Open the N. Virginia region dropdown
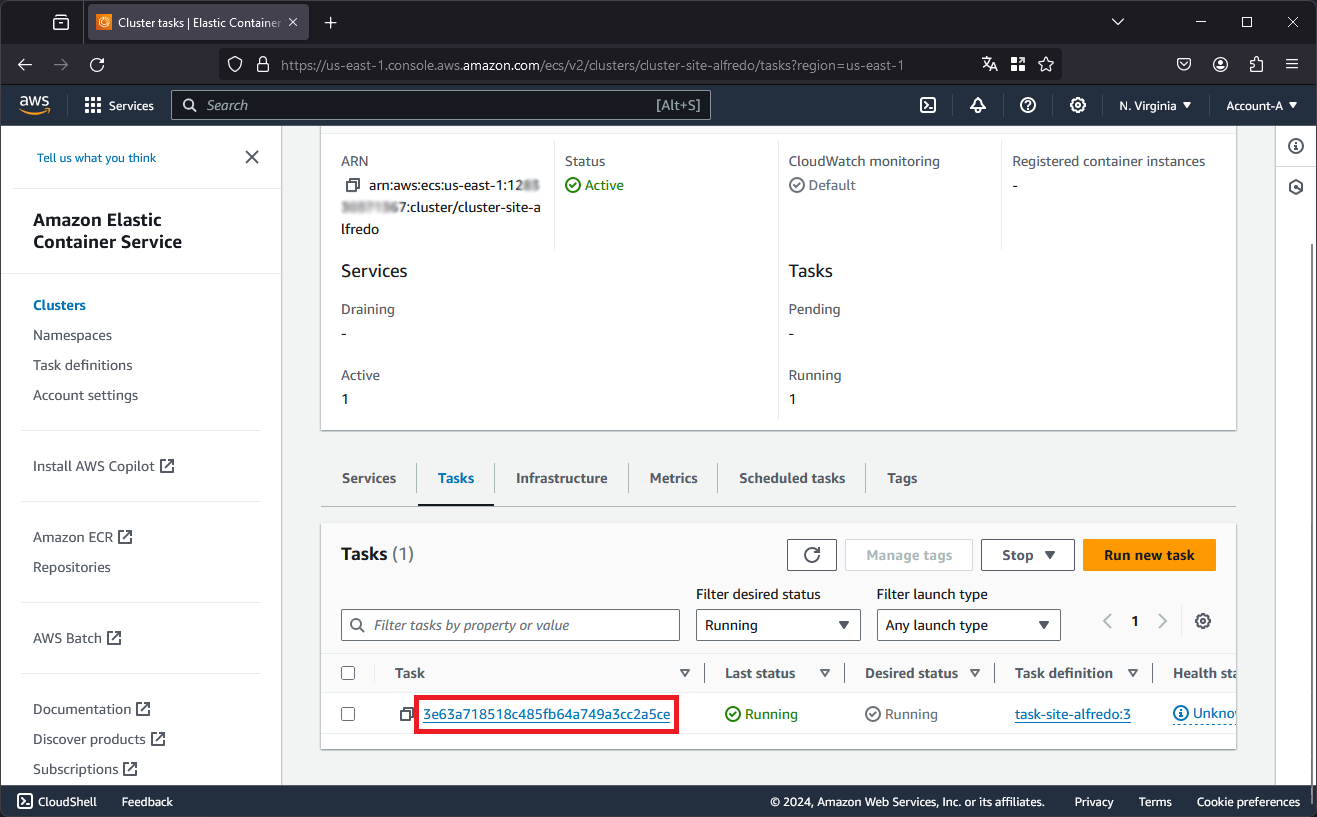 [x=1155, y=105]
